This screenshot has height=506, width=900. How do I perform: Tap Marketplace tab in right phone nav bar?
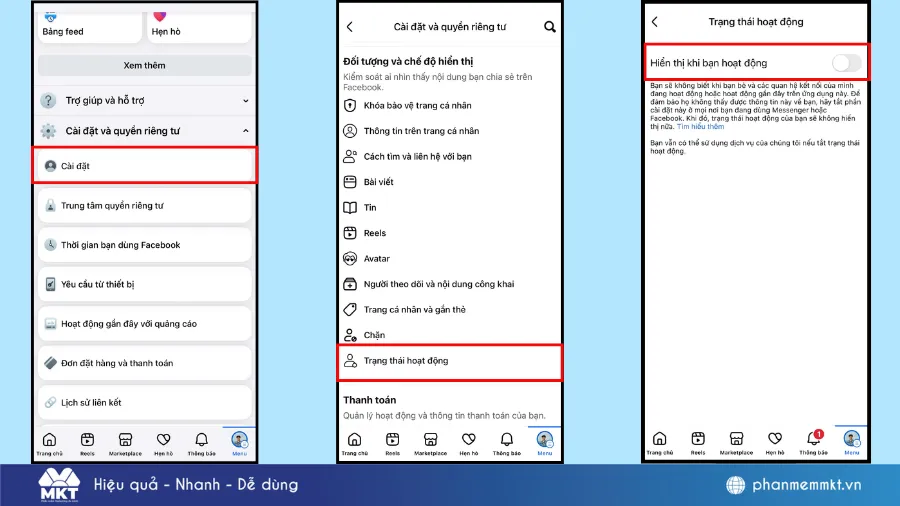click(736, 442)
